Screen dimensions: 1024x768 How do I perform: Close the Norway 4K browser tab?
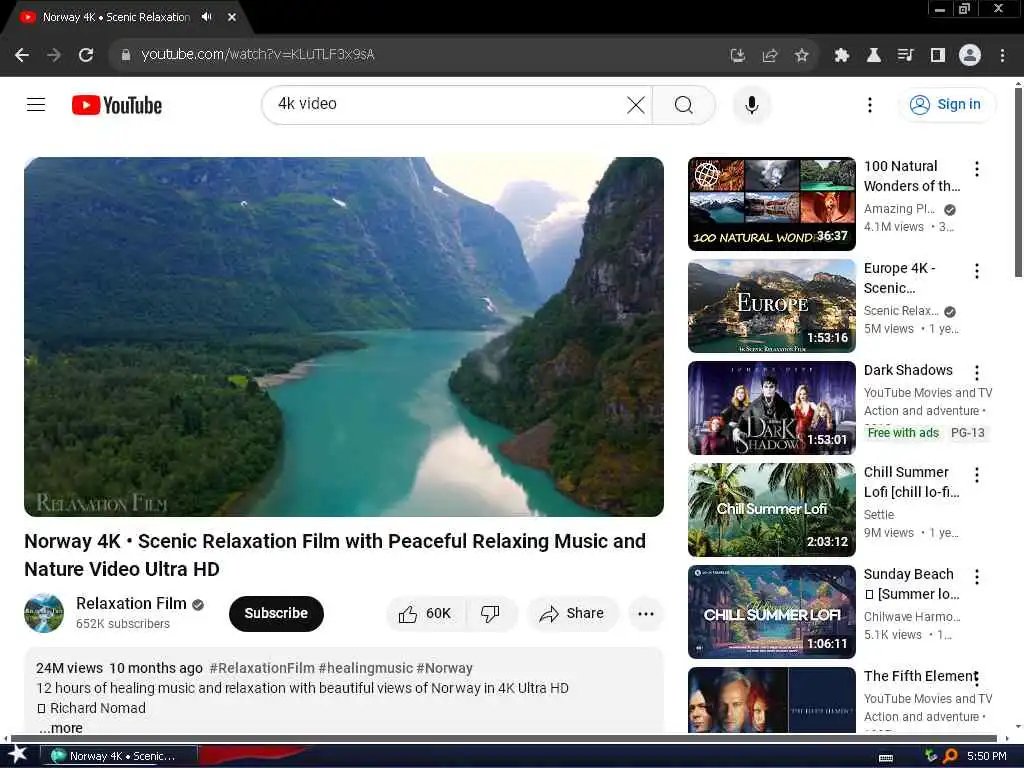(231, 17)
